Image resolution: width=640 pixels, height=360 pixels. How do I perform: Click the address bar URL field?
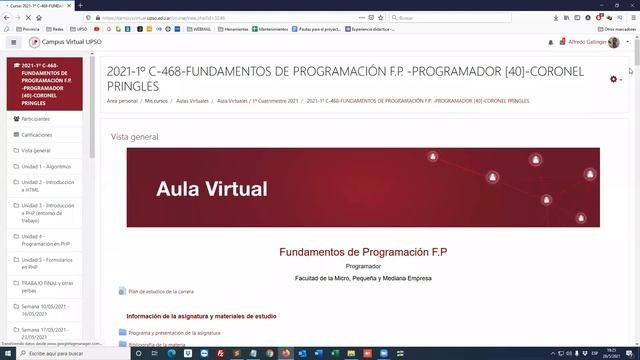(229, 18)
